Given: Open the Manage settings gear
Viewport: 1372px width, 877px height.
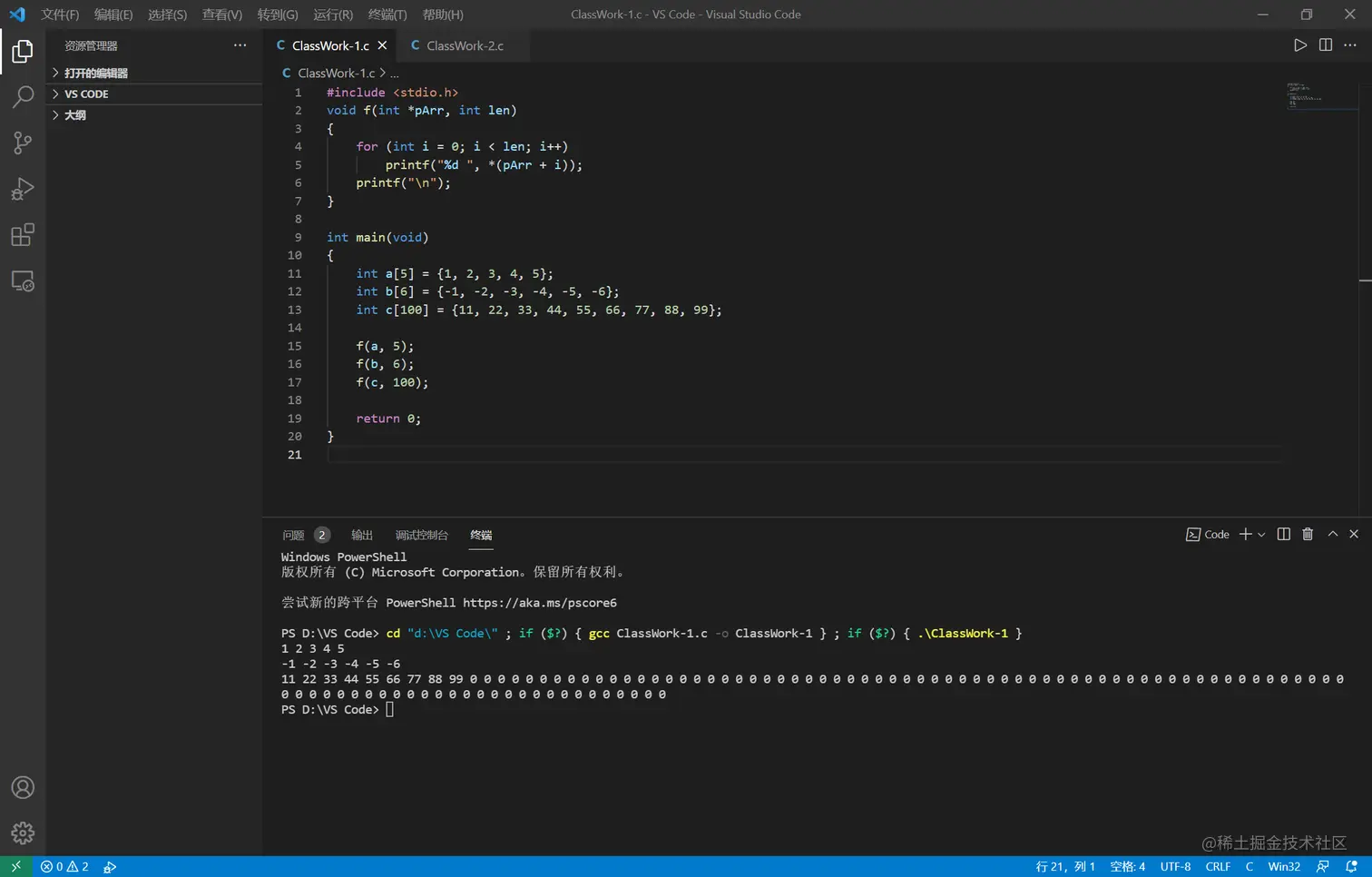Looking at the screenshot, I should pyautogui.click(x=23, y=833).
